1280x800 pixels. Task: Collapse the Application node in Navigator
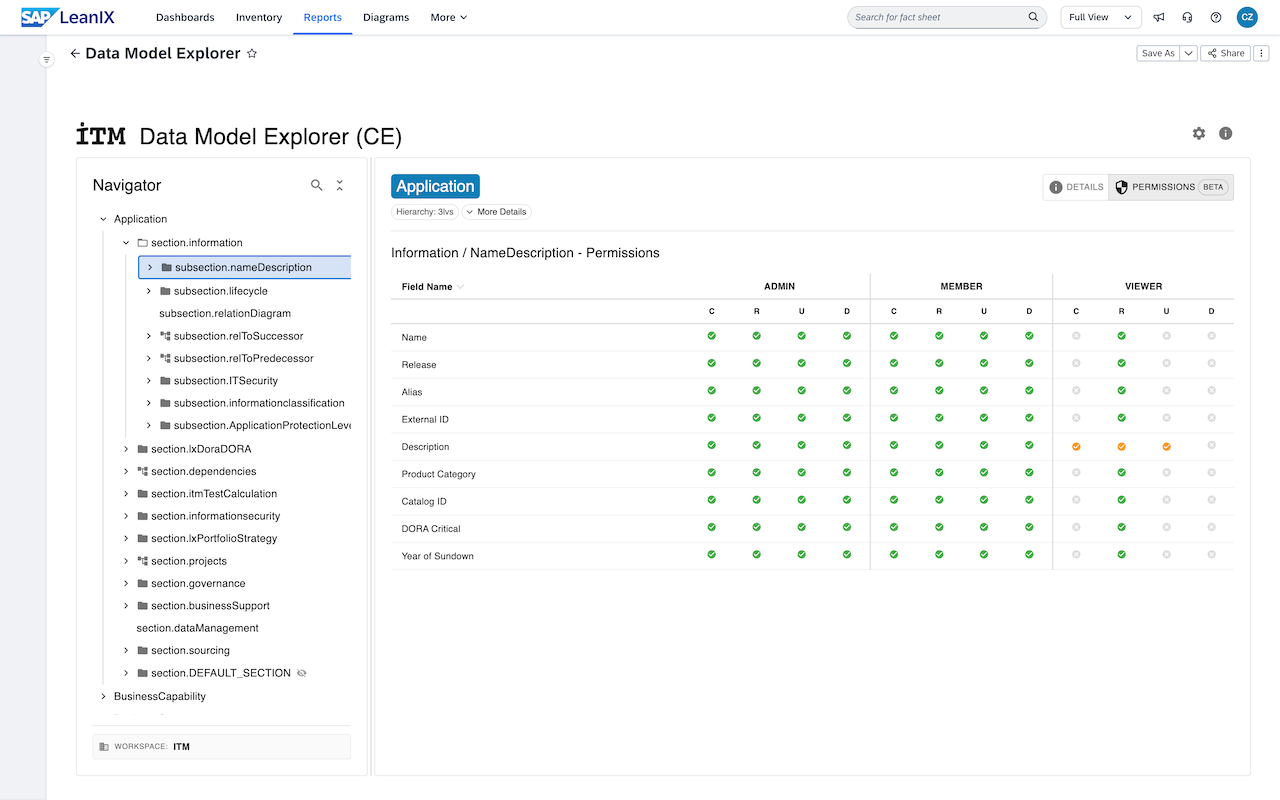click(103, 219)
